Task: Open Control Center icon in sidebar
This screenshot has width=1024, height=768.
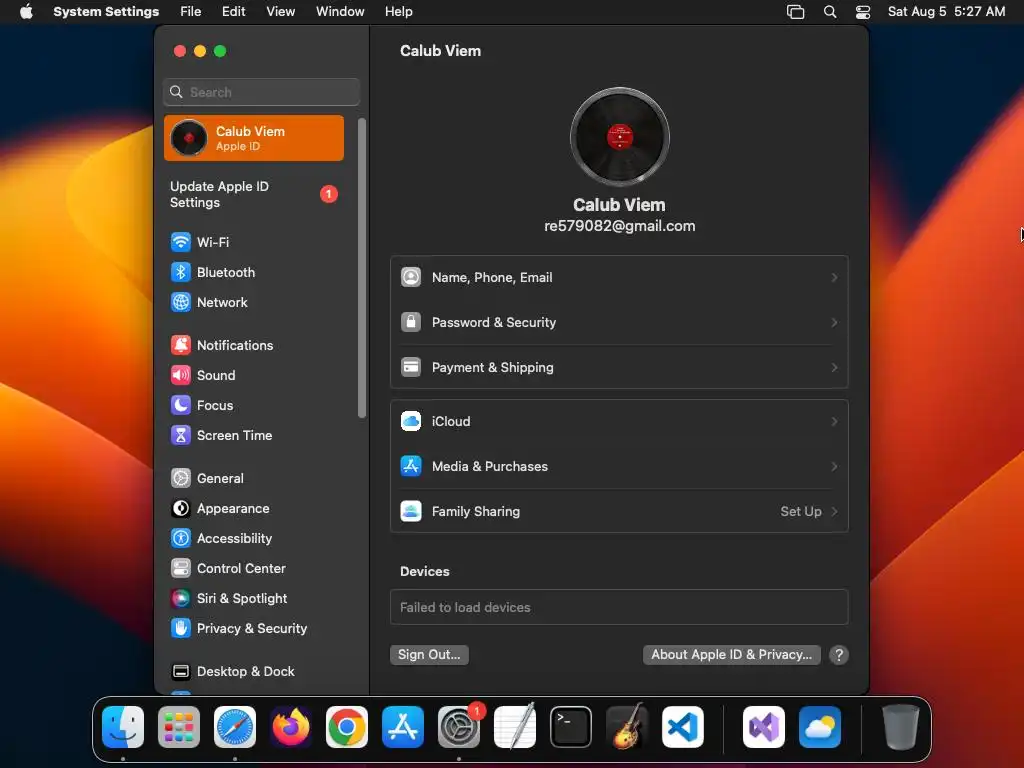Action: point(180,568)
